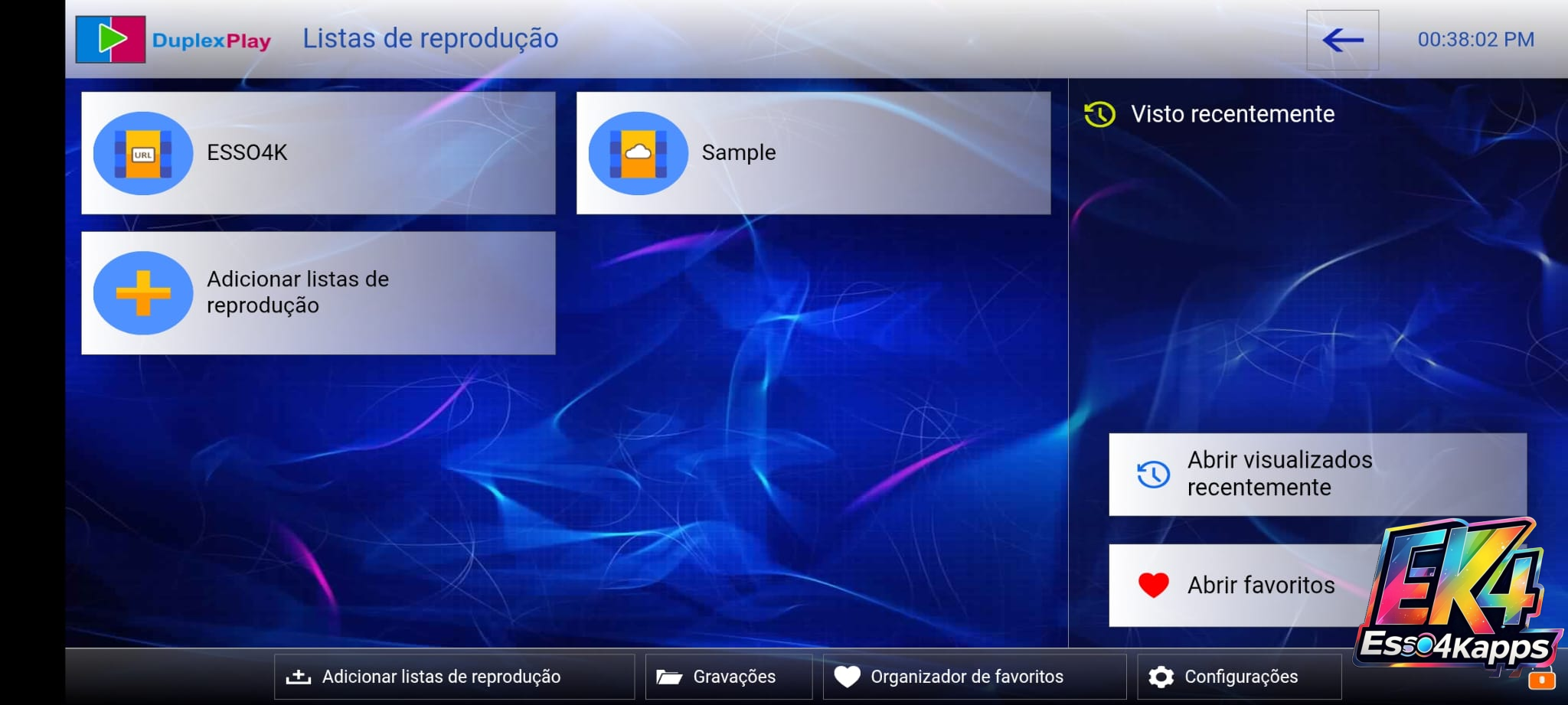The height and width of the screenshot is (705, 1568).
Task: Click the upload icon in bottom bar
Action: (298, 677)
